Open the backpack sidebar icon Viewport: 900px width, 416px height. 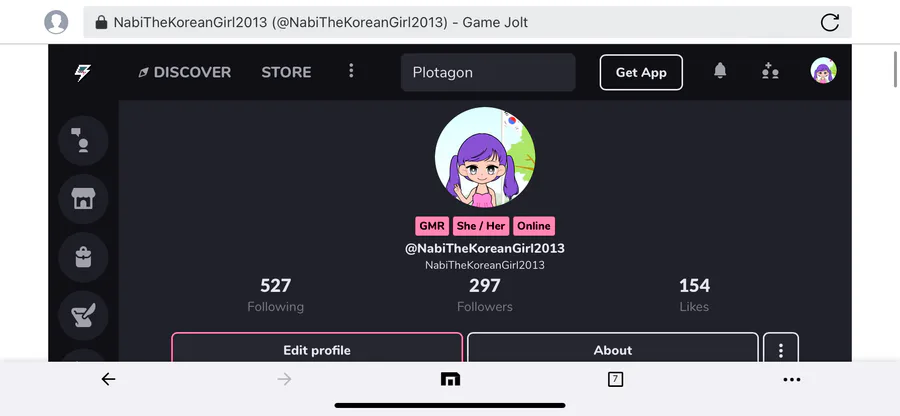(x=83, y=258)
